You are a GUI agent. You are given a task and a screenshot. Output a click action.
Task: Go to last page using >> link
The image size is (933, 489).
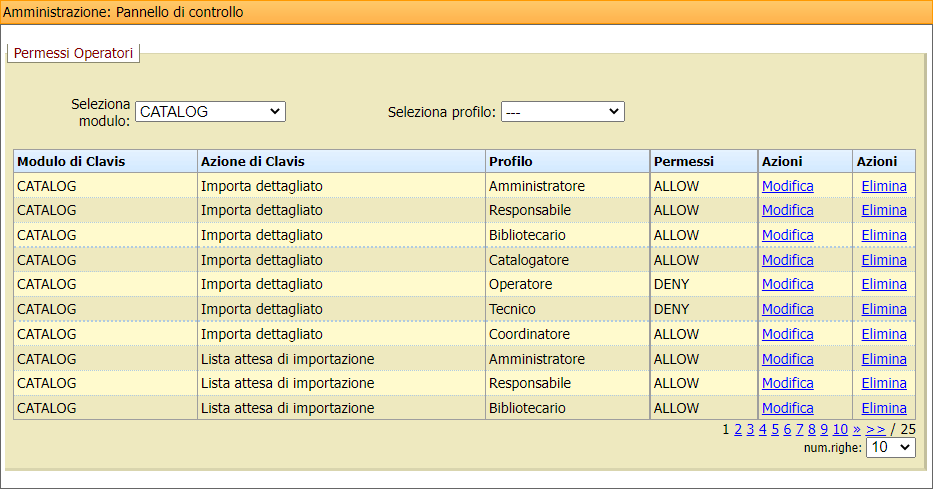(x=875, y=429)
